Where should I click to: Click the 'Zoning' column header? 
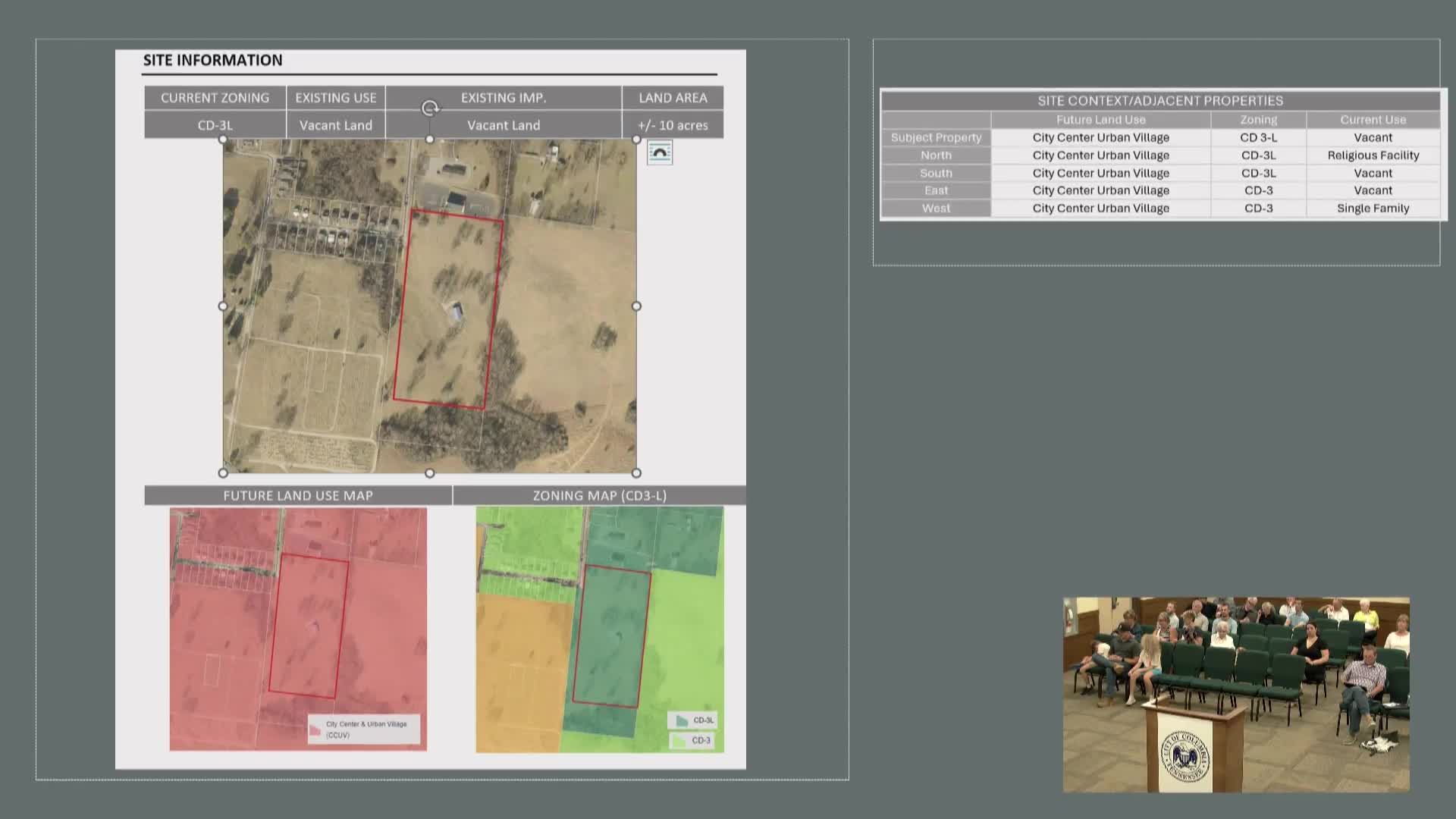click(1259, 120)
